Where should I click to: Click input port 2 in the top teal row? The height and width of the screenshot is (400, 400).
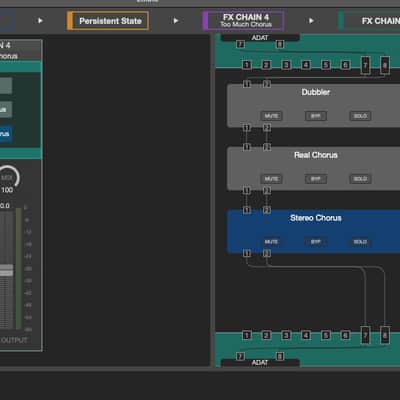click(266, 65)
